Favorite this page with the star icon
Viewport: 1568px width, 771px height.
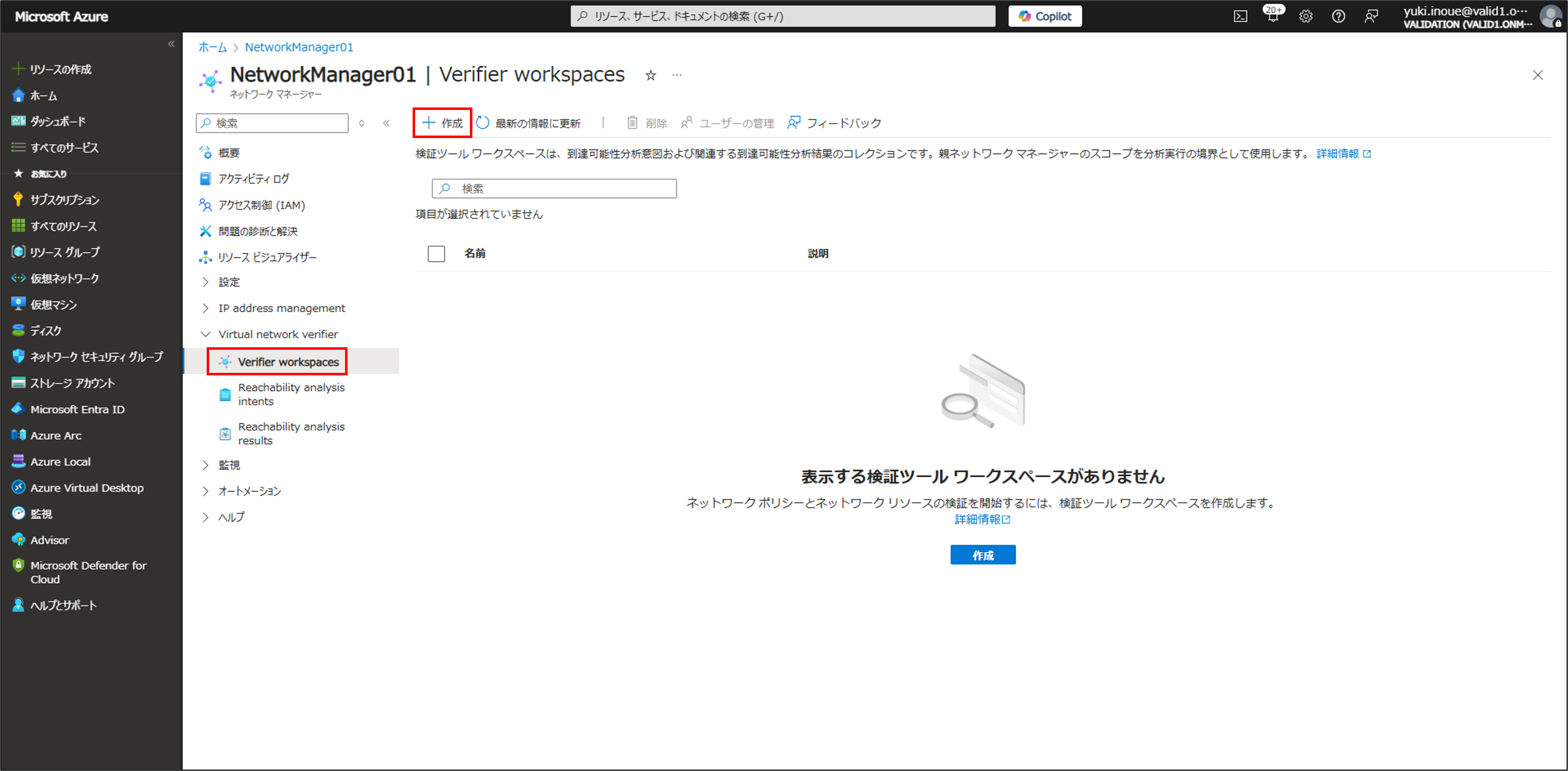tap(651, 75)
